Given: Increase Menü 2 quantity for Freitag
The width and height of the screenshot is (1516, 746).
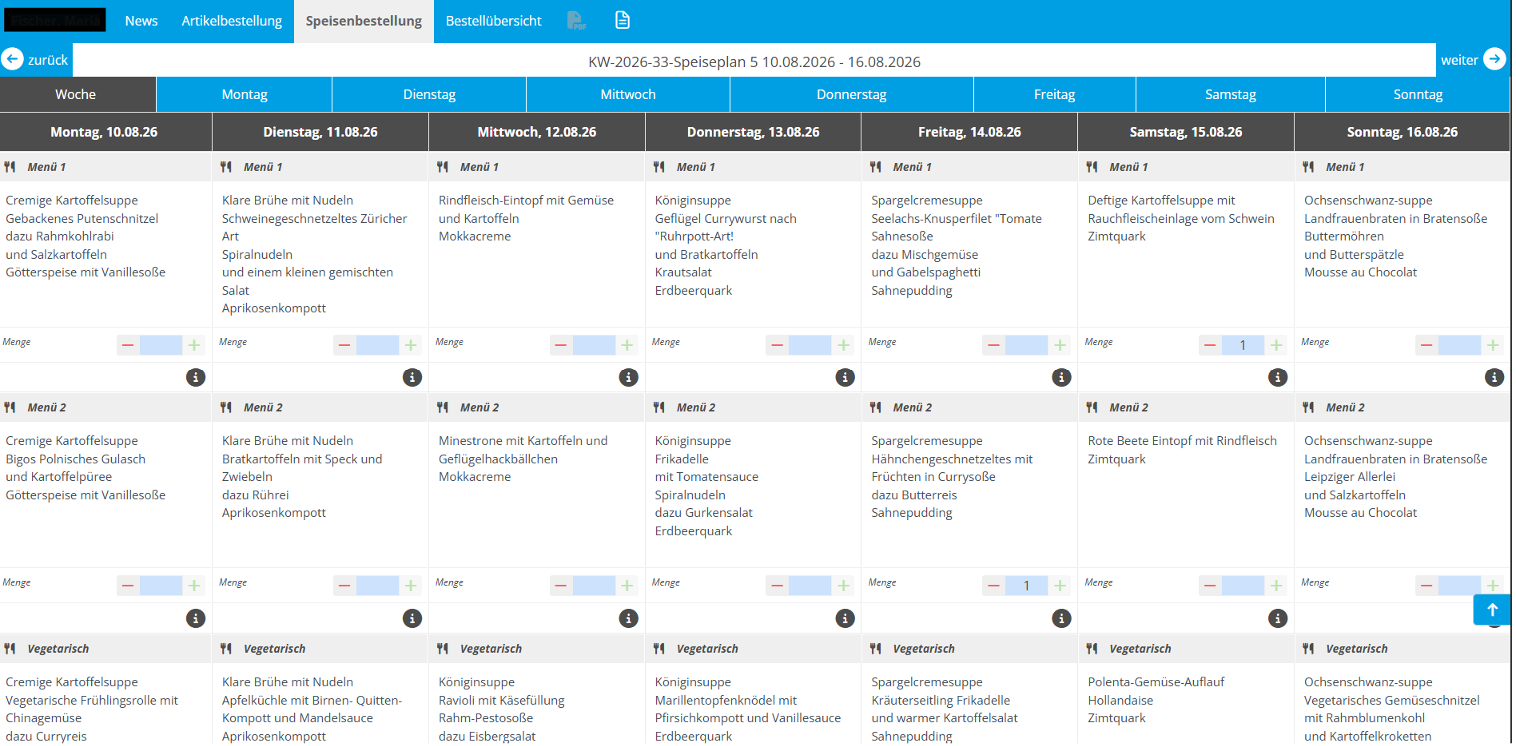Looking at the screenshot, I should click(1060, 586).
